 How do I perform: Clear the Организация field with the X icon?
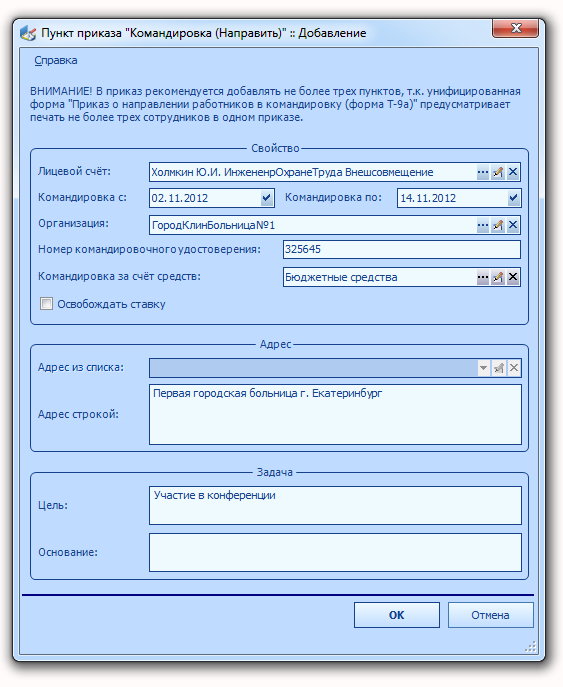513,225
